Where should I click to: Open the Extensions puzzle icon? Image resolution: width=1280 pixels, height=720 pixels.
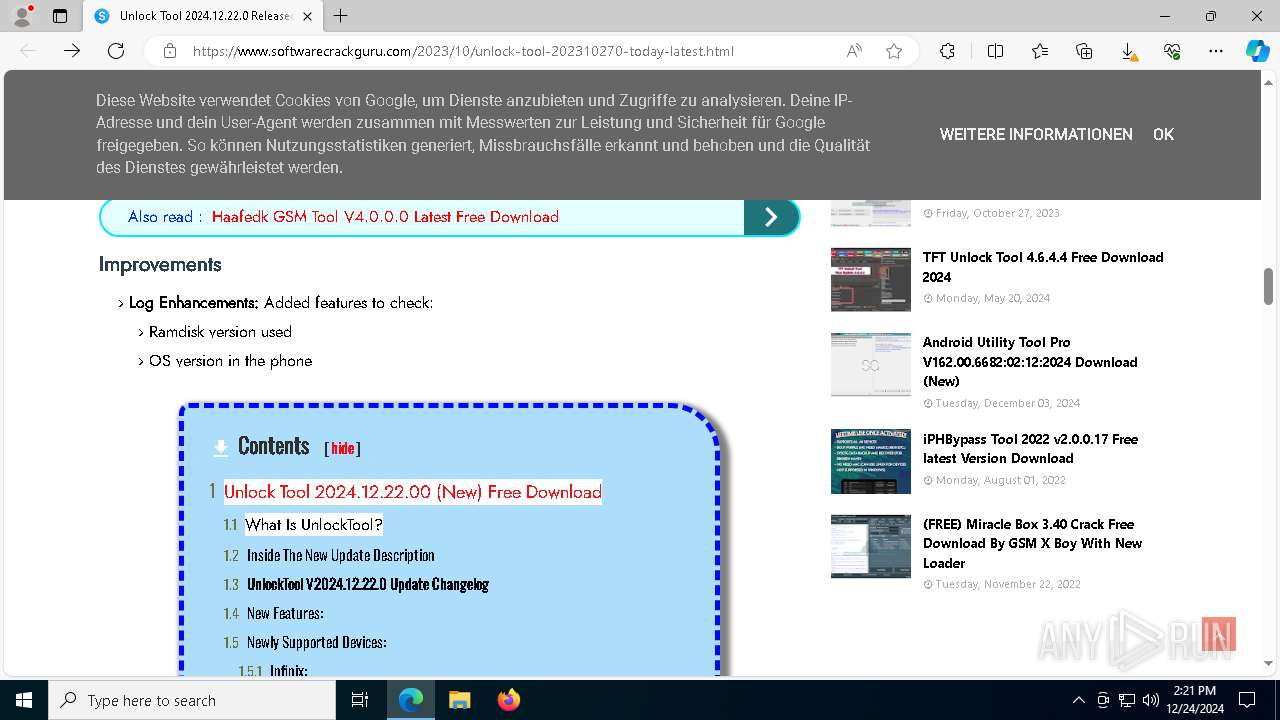(947, 51)
